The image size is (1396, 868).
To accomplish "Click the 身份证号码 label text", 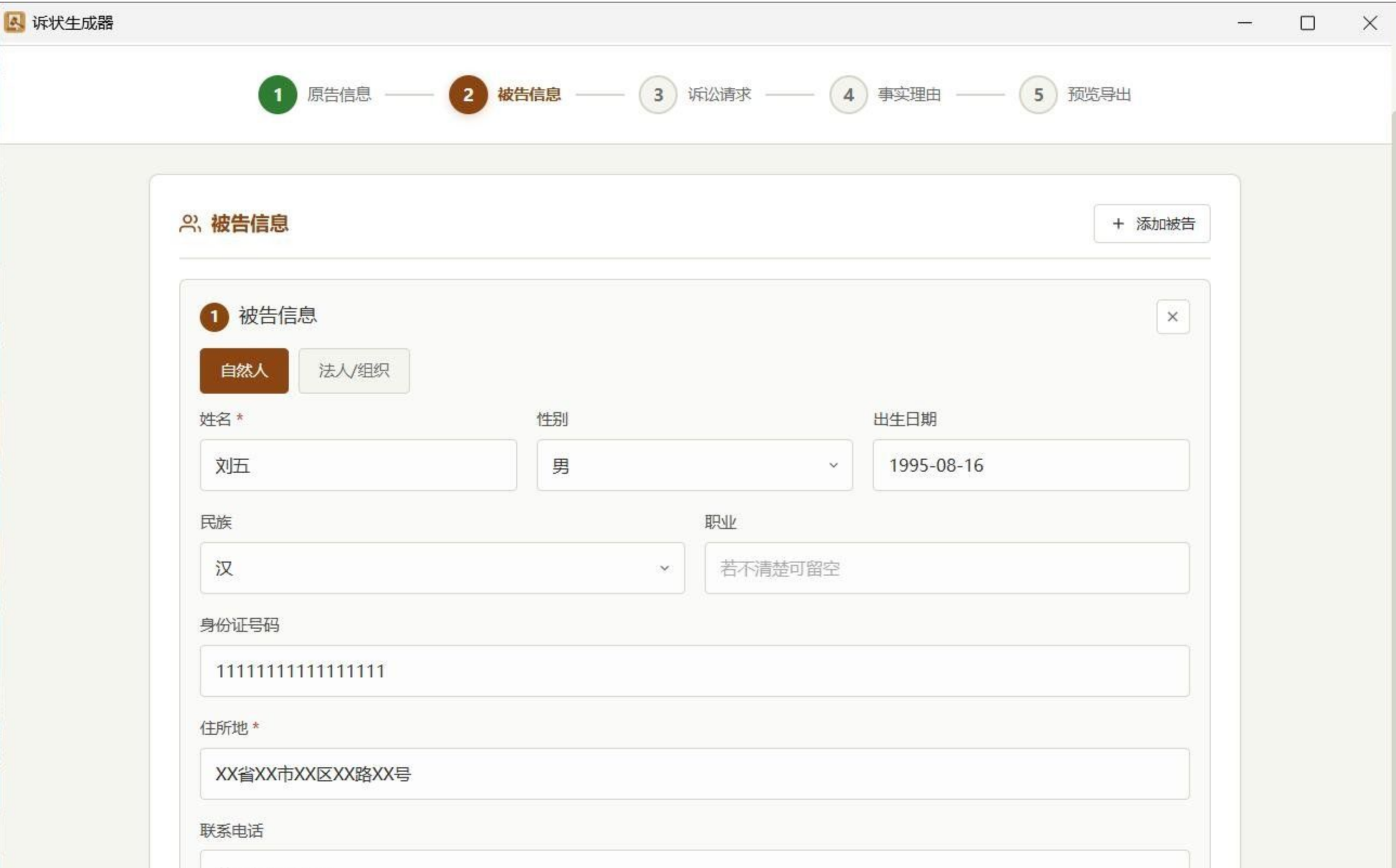I will click(x=239, y=625).
